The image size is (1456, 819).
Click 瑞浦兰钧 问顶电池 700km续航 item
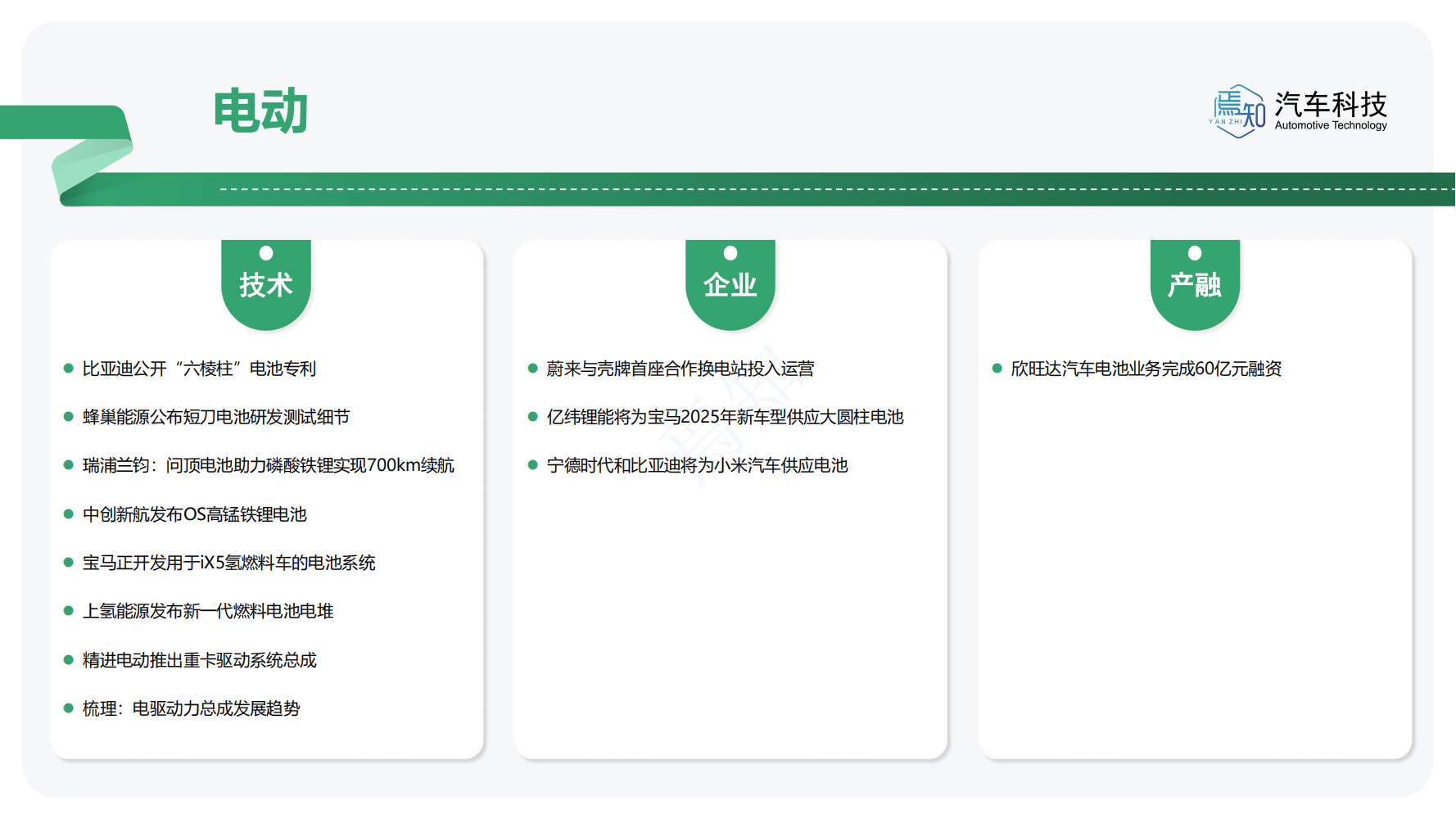point(268,465)
